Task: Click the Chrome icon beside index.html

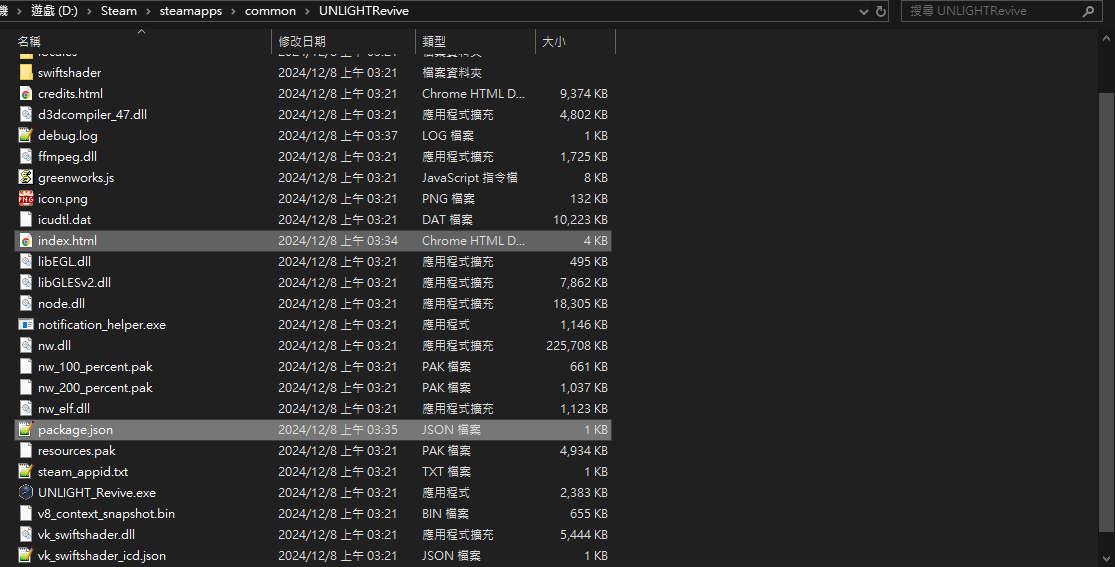Action: coord(26,240)
